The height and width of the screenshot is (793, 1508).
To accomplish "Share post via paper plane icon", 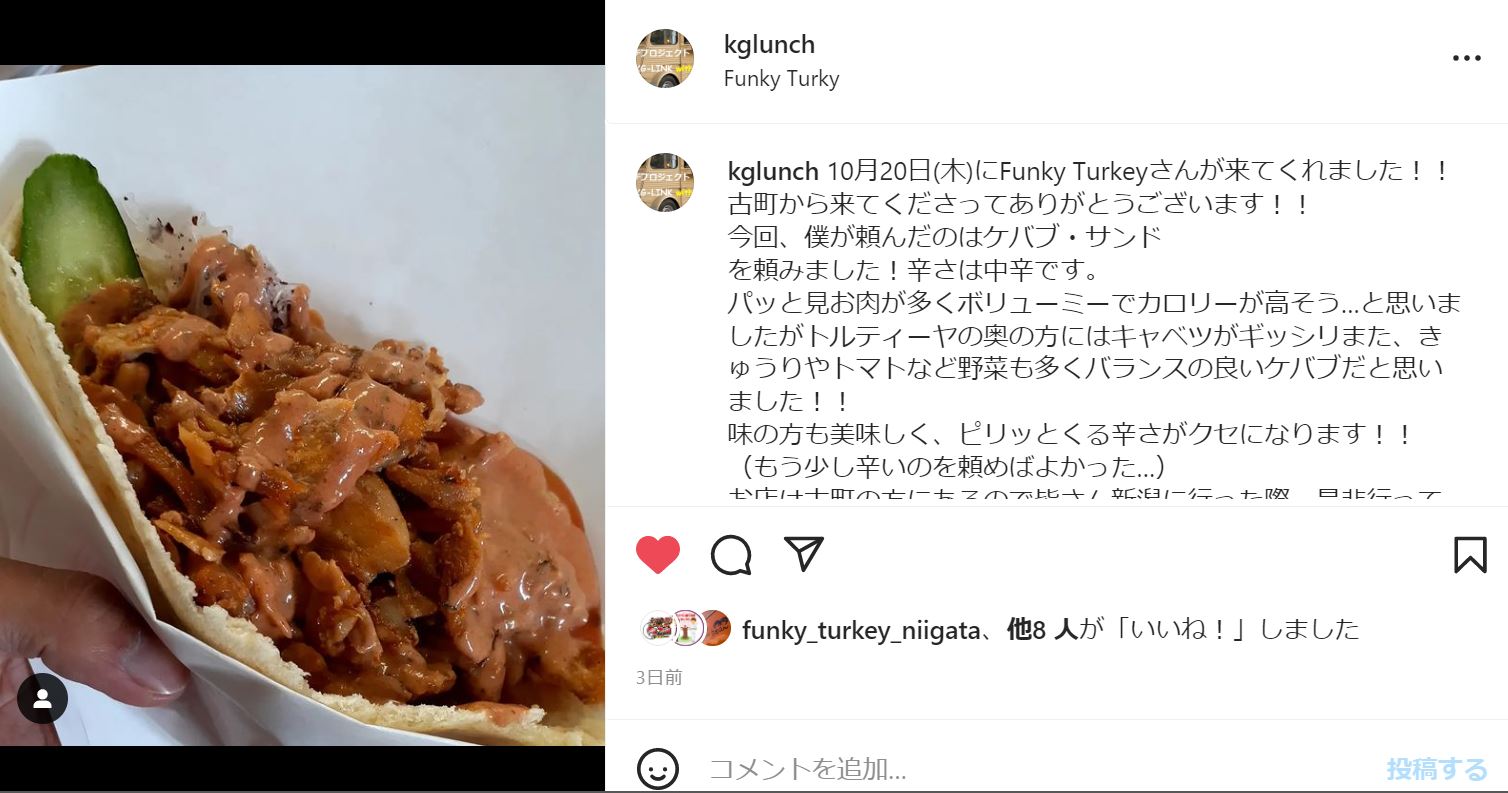I will 804,554.
